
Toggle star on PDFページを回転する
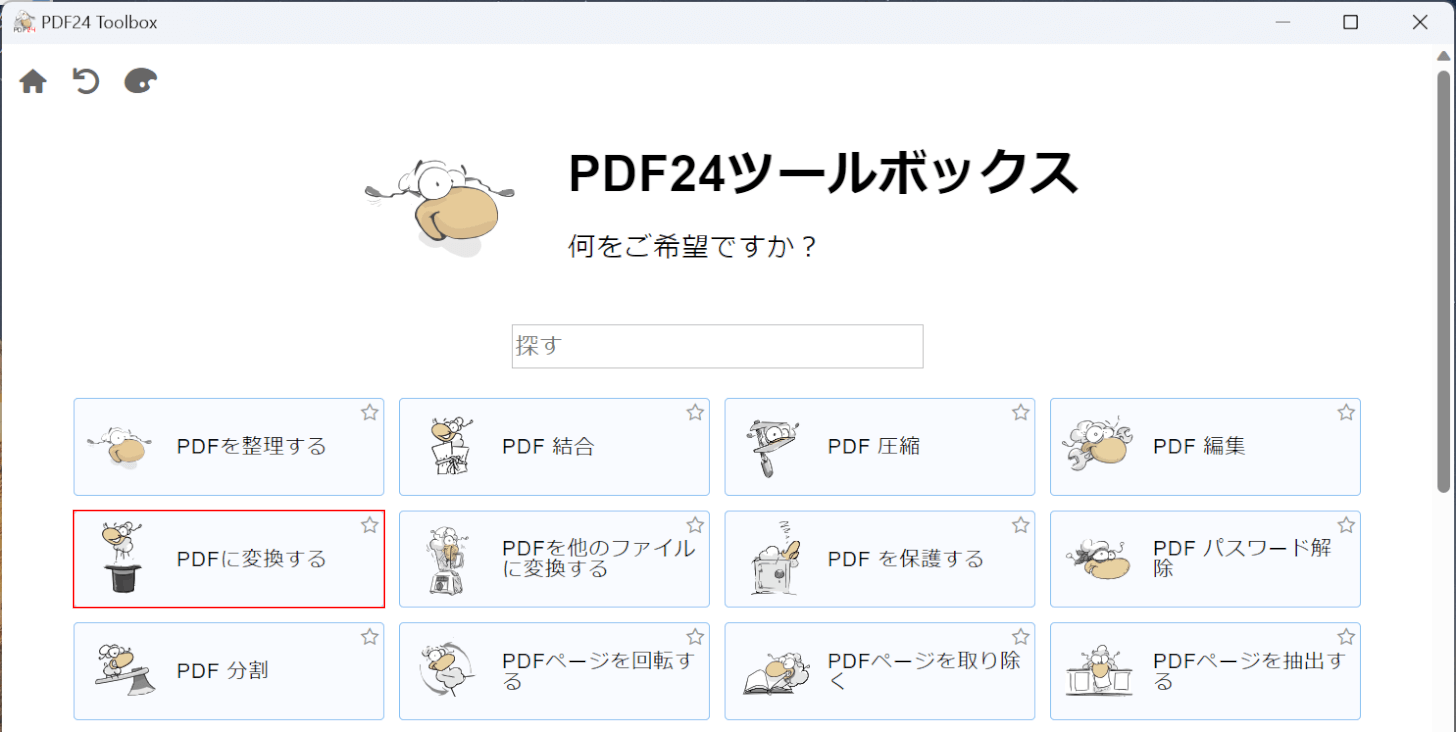pos(695,637)
